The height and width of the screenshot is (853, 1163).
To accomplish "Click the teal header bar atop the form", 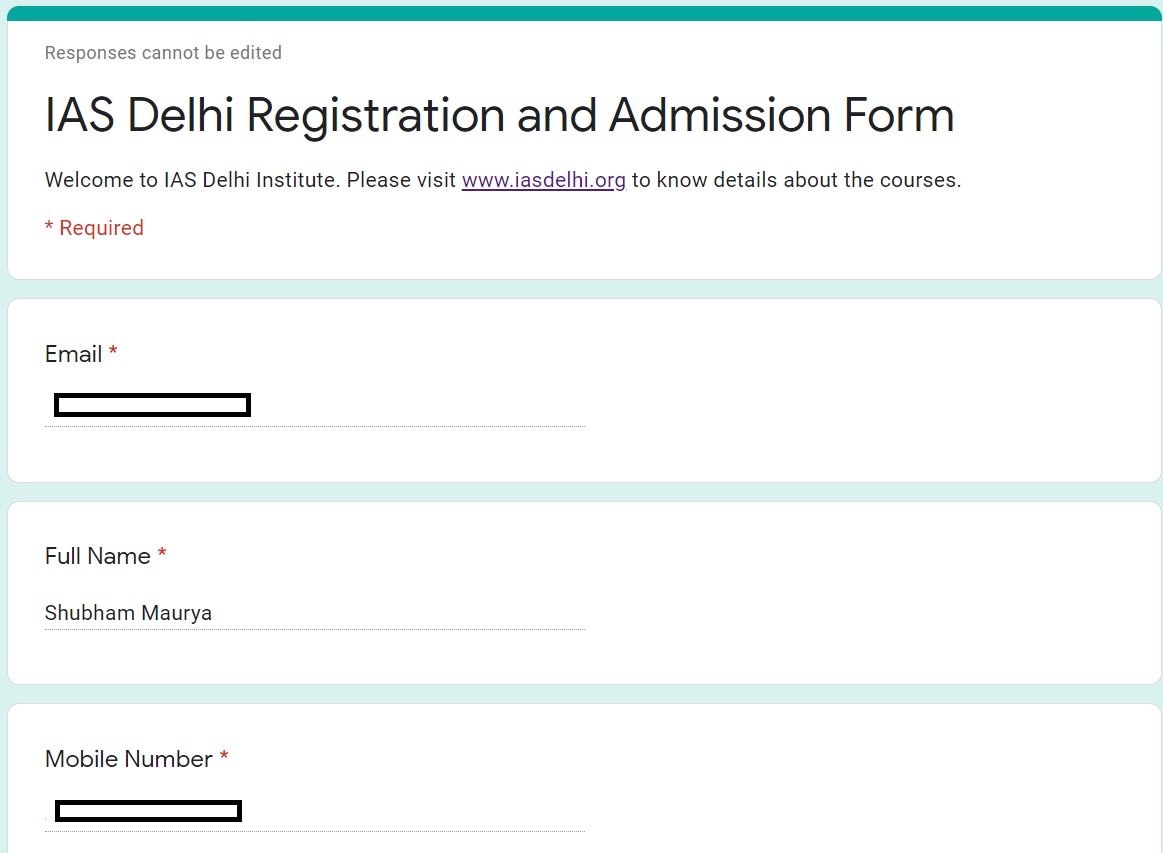I will coord(581,13).
